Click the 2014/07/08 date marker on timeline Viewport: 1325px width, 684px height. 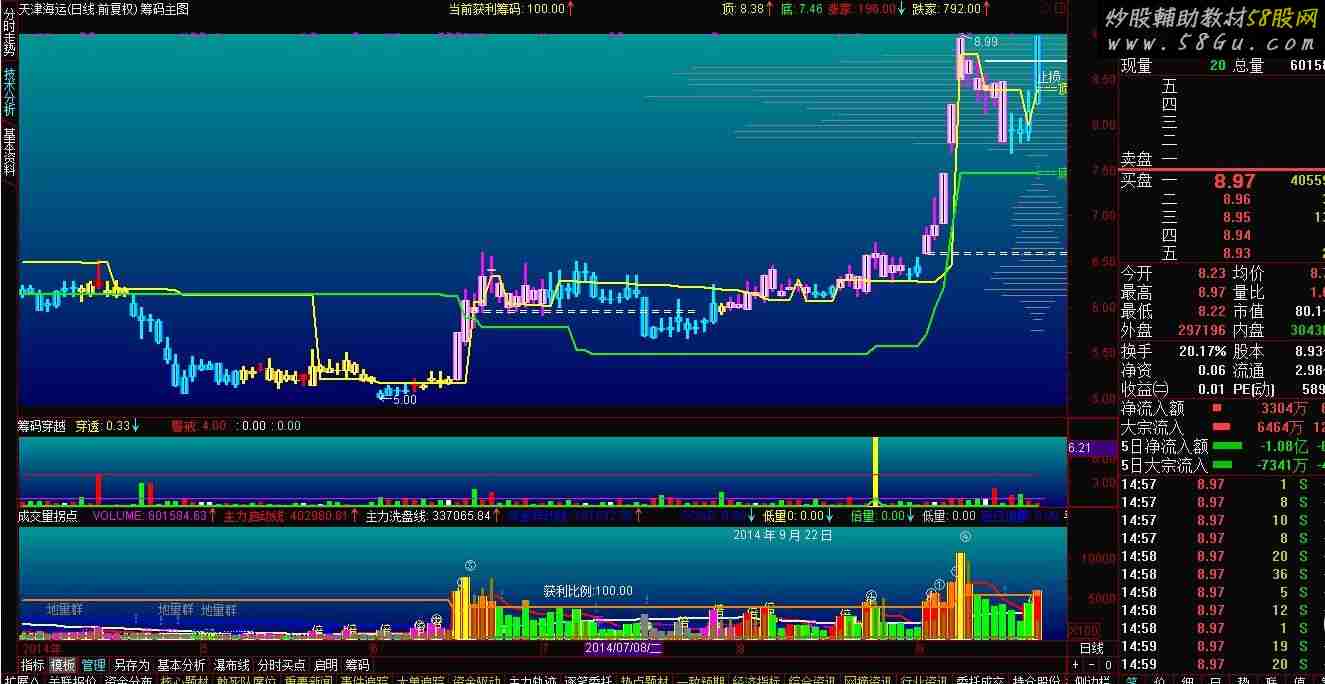pos(623,648)
